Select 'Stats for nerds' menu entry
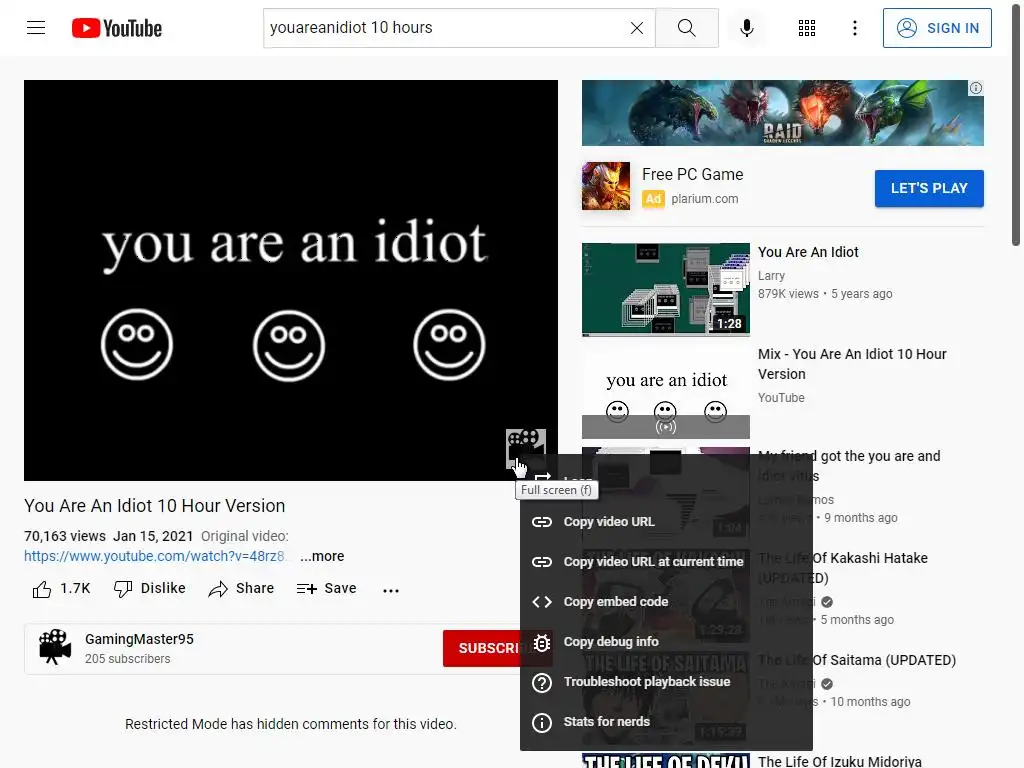1024x768 pixels. click(x=666, y=722)
